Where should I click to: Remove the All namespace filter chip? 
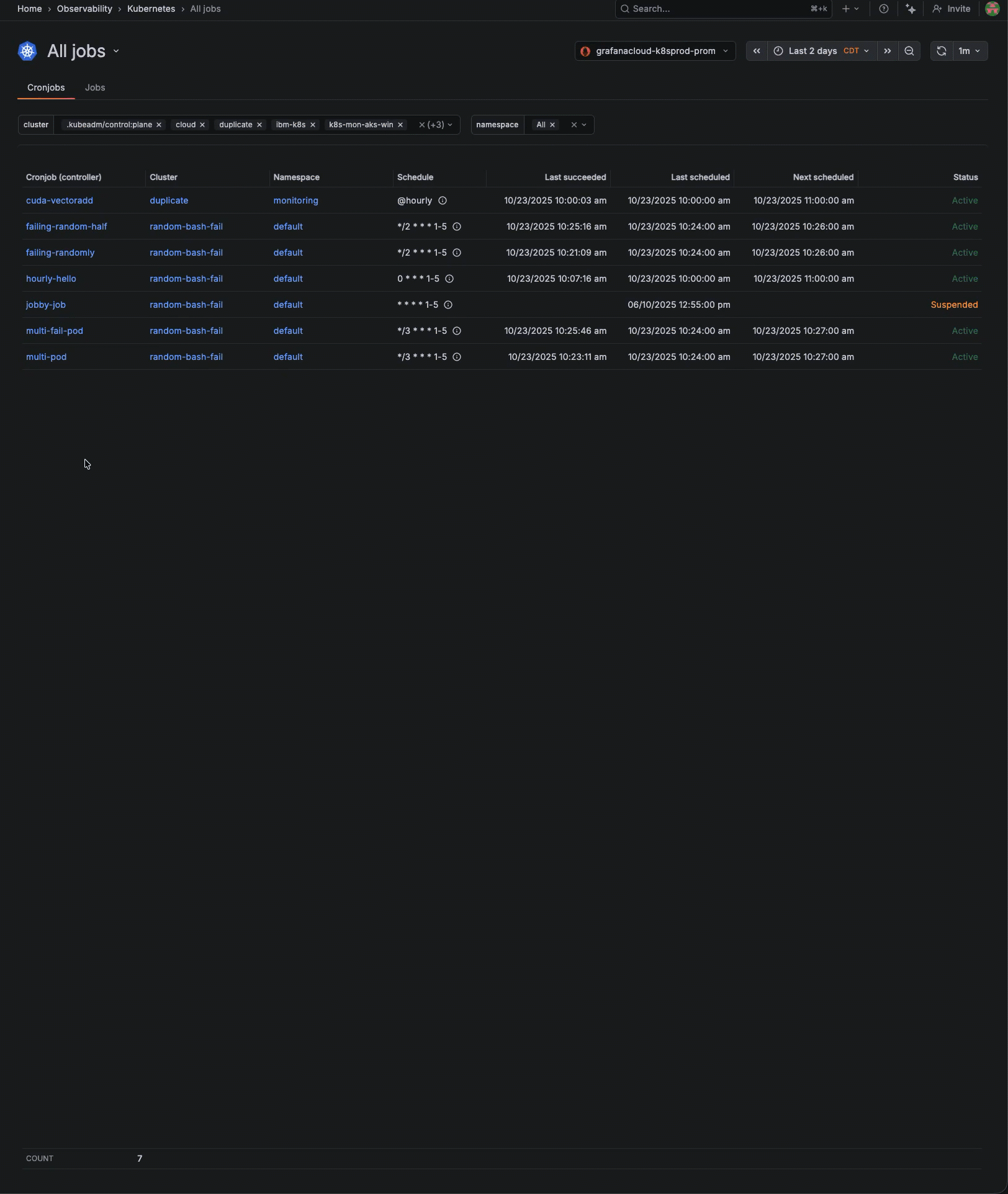552,125
